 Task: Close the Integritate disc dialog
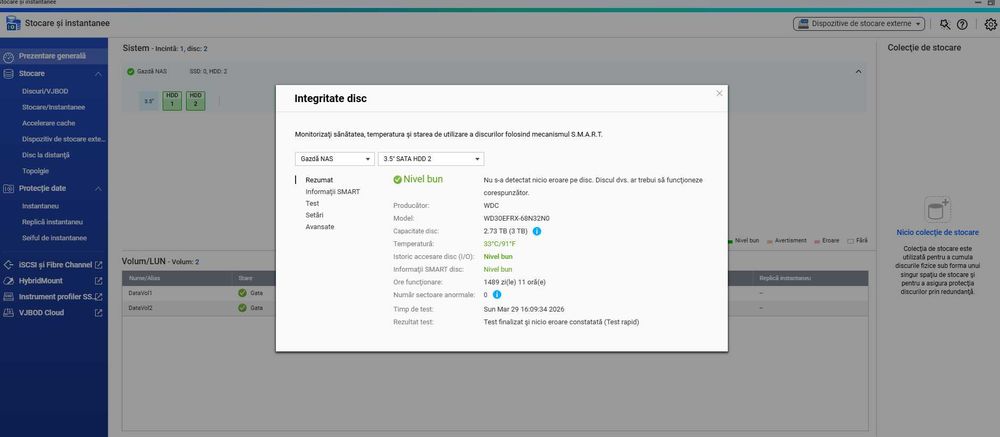coord(719,93)
